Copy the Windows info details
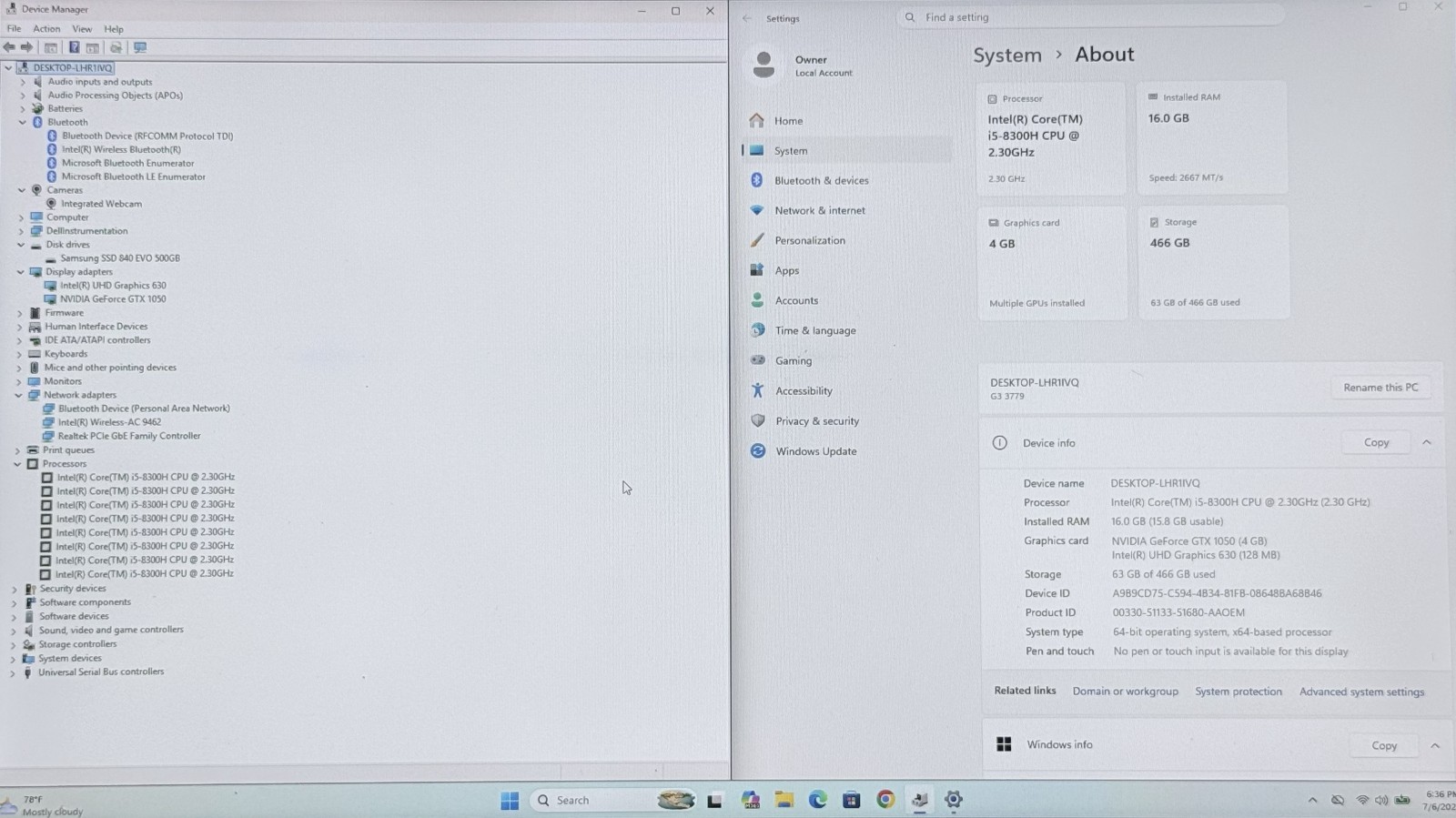Image resolution: width=1456 pixels, height=818 pixels. [x=1384, y=746]
